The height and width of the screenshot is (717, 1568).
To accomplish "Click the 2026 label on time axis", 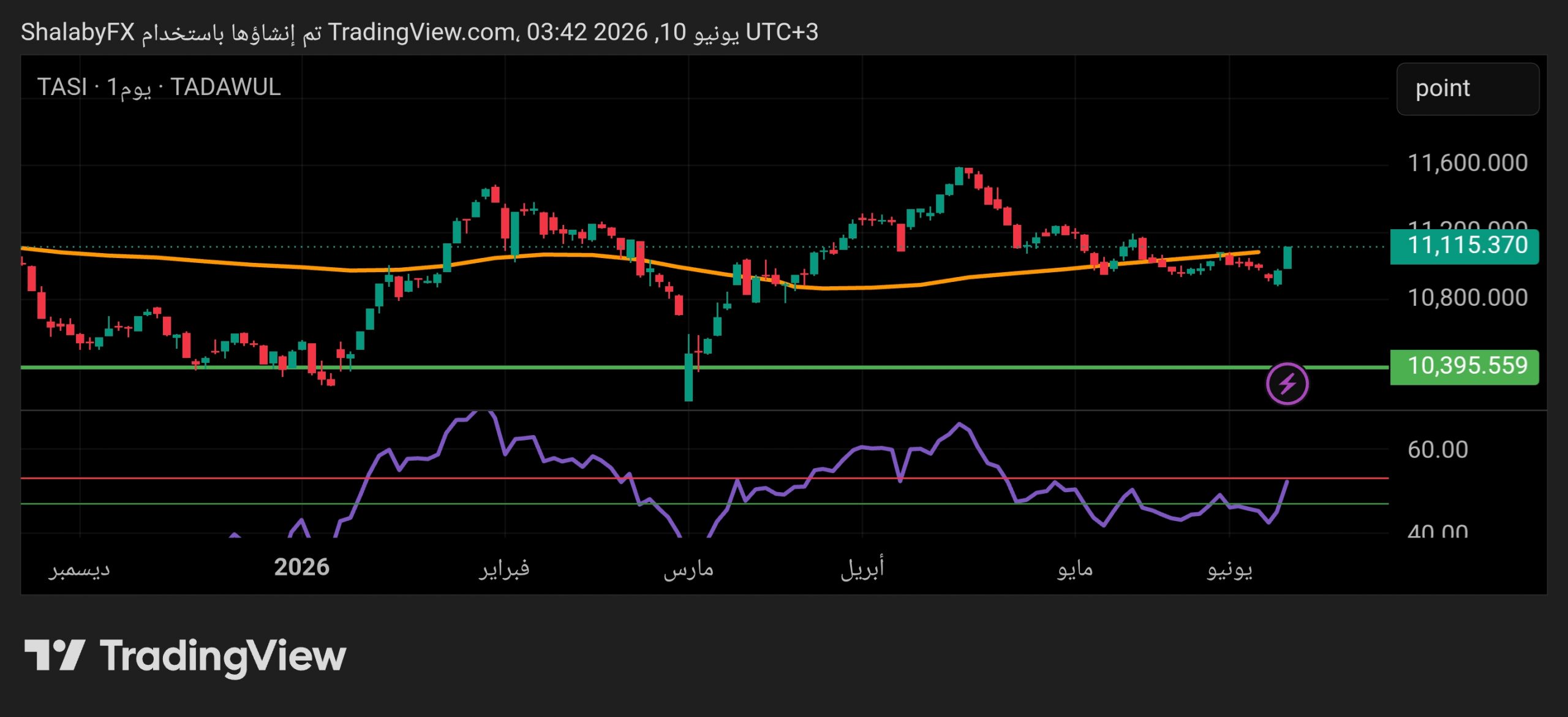I will 301,567.
